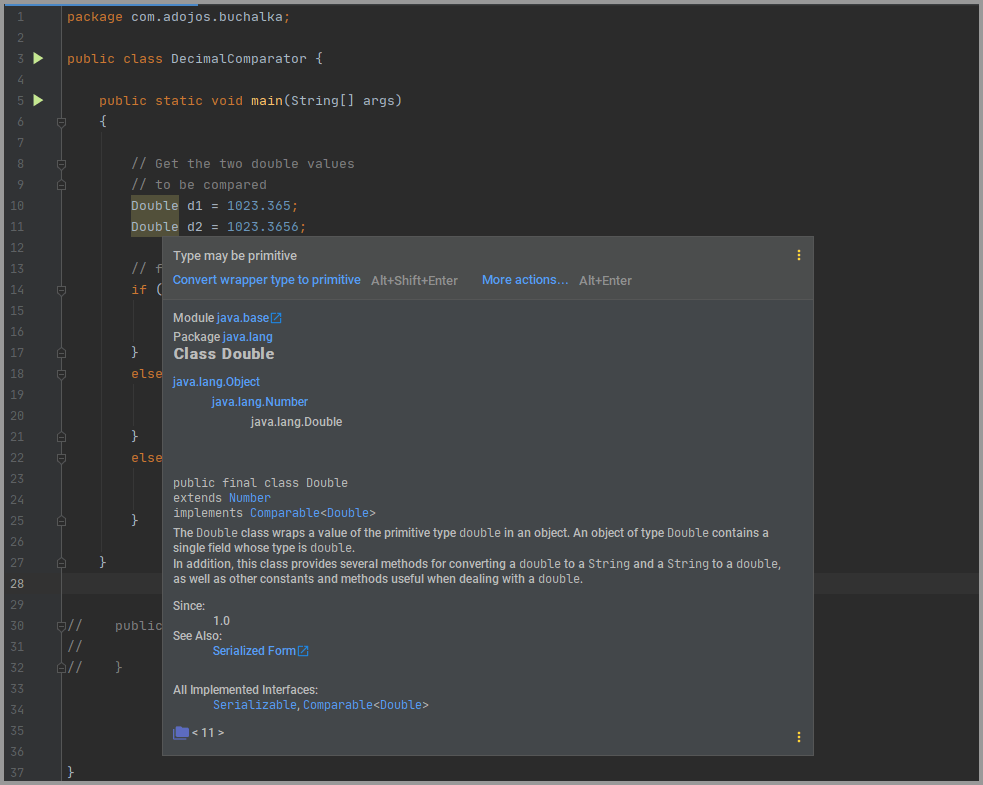Screen dimensions: 983x785
Task: Collapse the comment block fold on line 8
Action: coord(61,164)
